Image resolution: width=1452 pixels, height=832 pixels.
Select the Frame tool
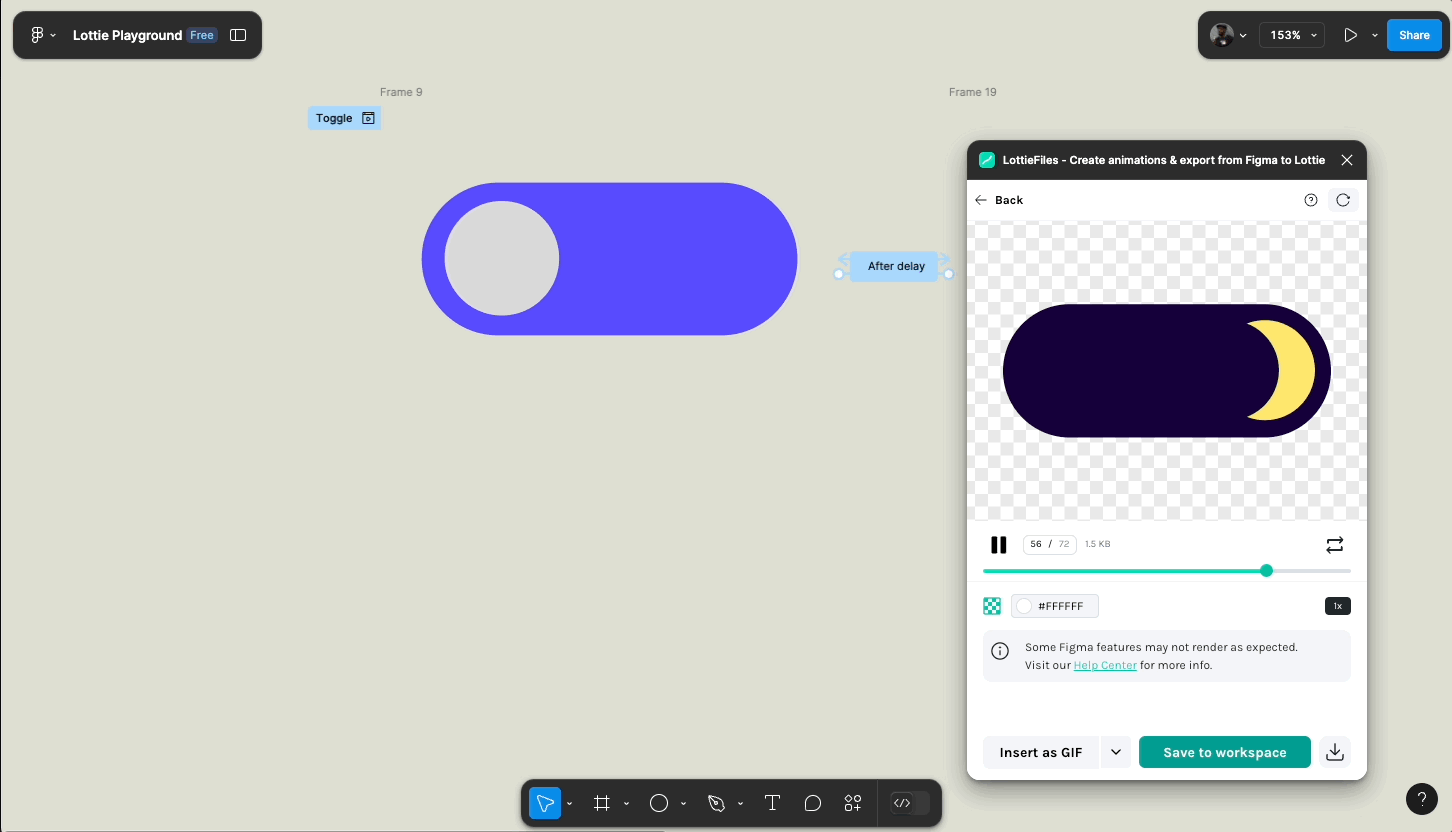pos(601,803)
